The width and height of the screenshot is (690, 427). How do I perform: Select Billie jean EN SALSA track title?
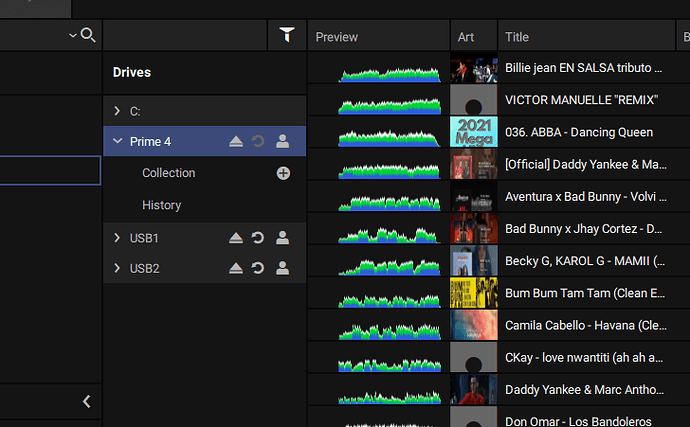pyautogui.click(x=584, y=68)
